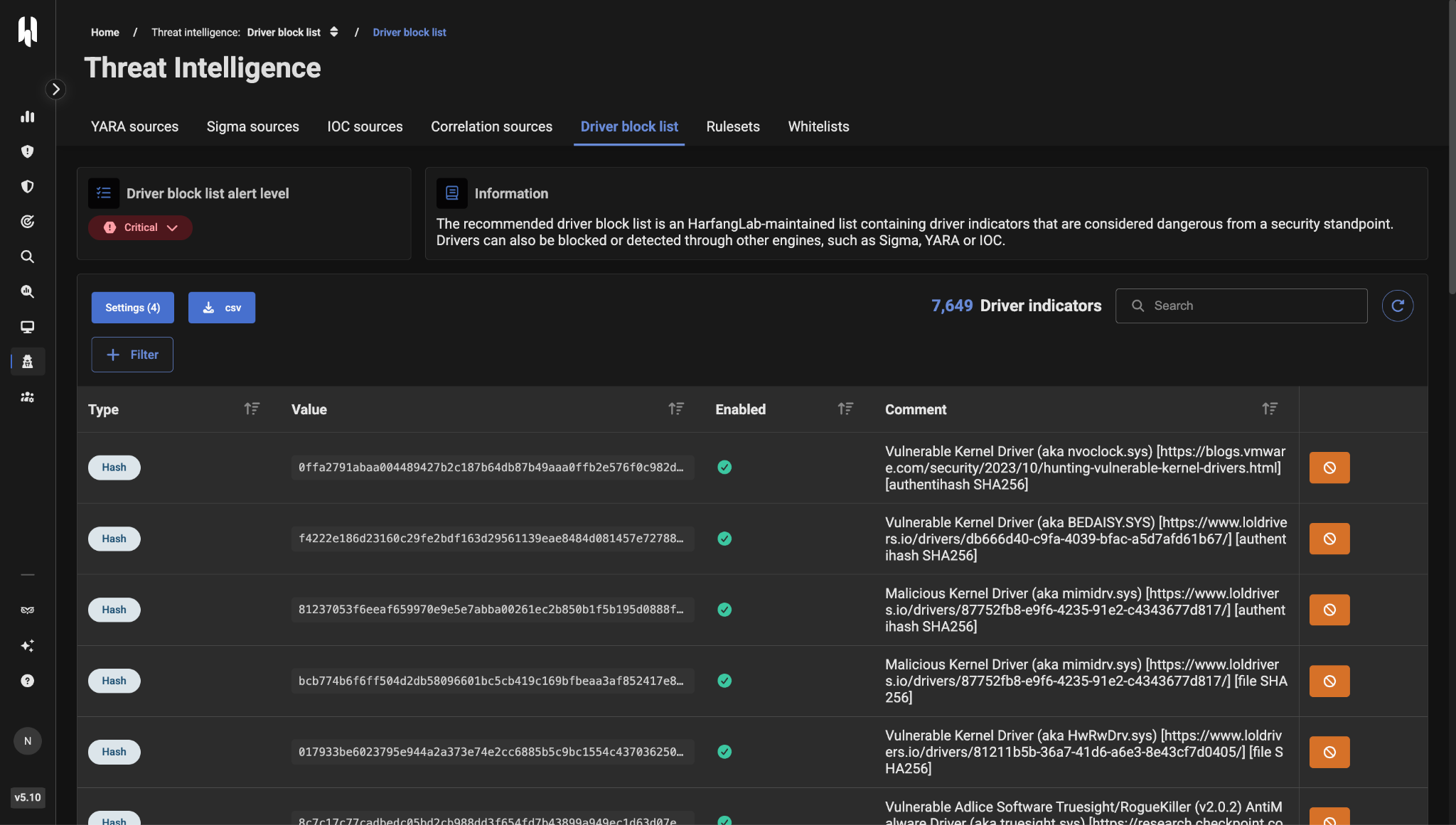
Task: Click hash value starting f4222e186d23
Action: pyautogui.click(x=492, y=539)
